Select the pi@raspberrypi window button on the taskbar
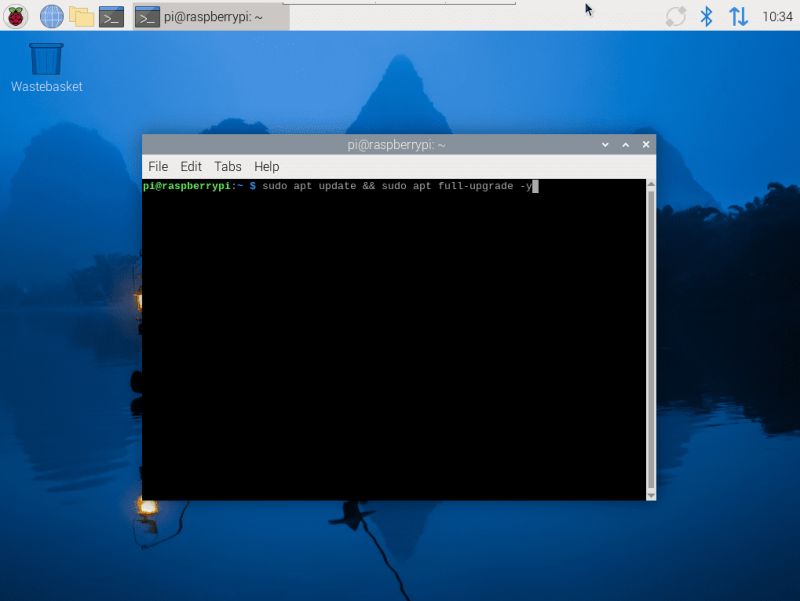Image resolution: width=800 pixels, height=601 pixels. 205,15
